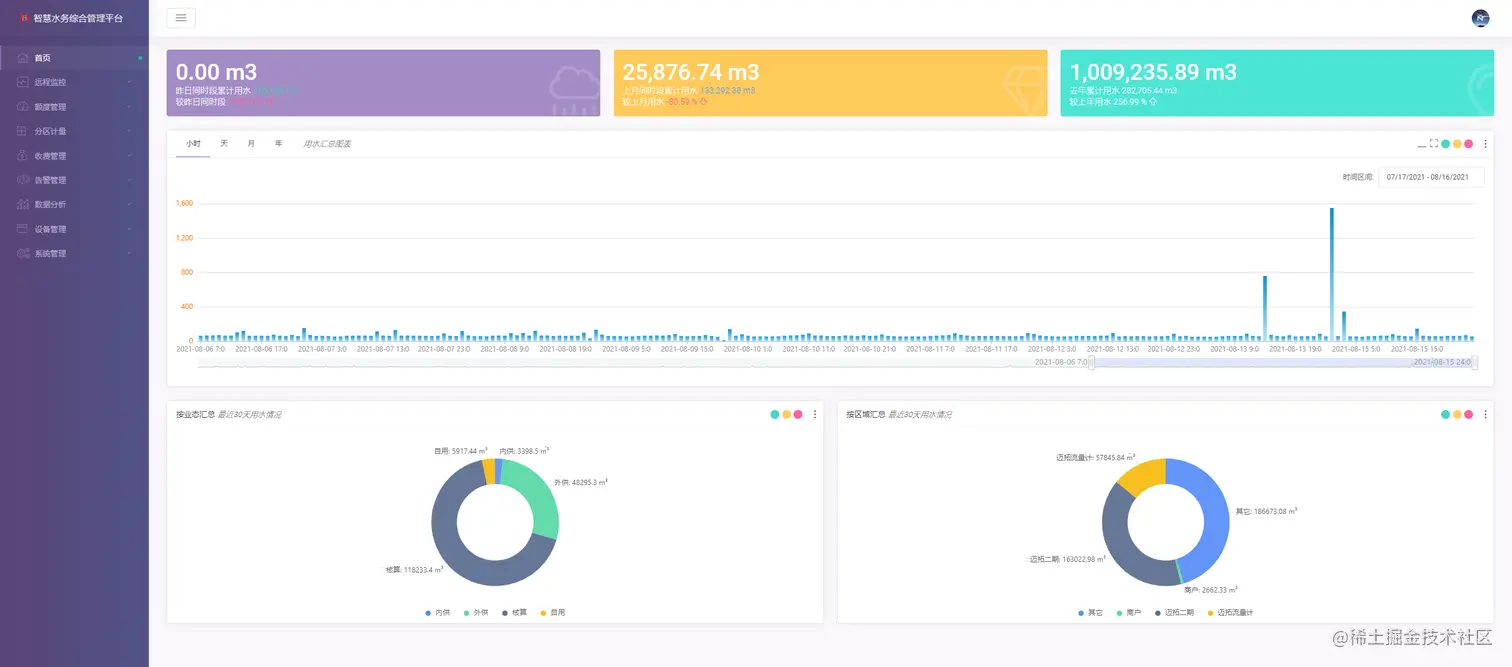The width and height of the screenshot is (1512, 667).
Task: Expand the 分区计量 sidebar submenu
Action: (129, 131)
